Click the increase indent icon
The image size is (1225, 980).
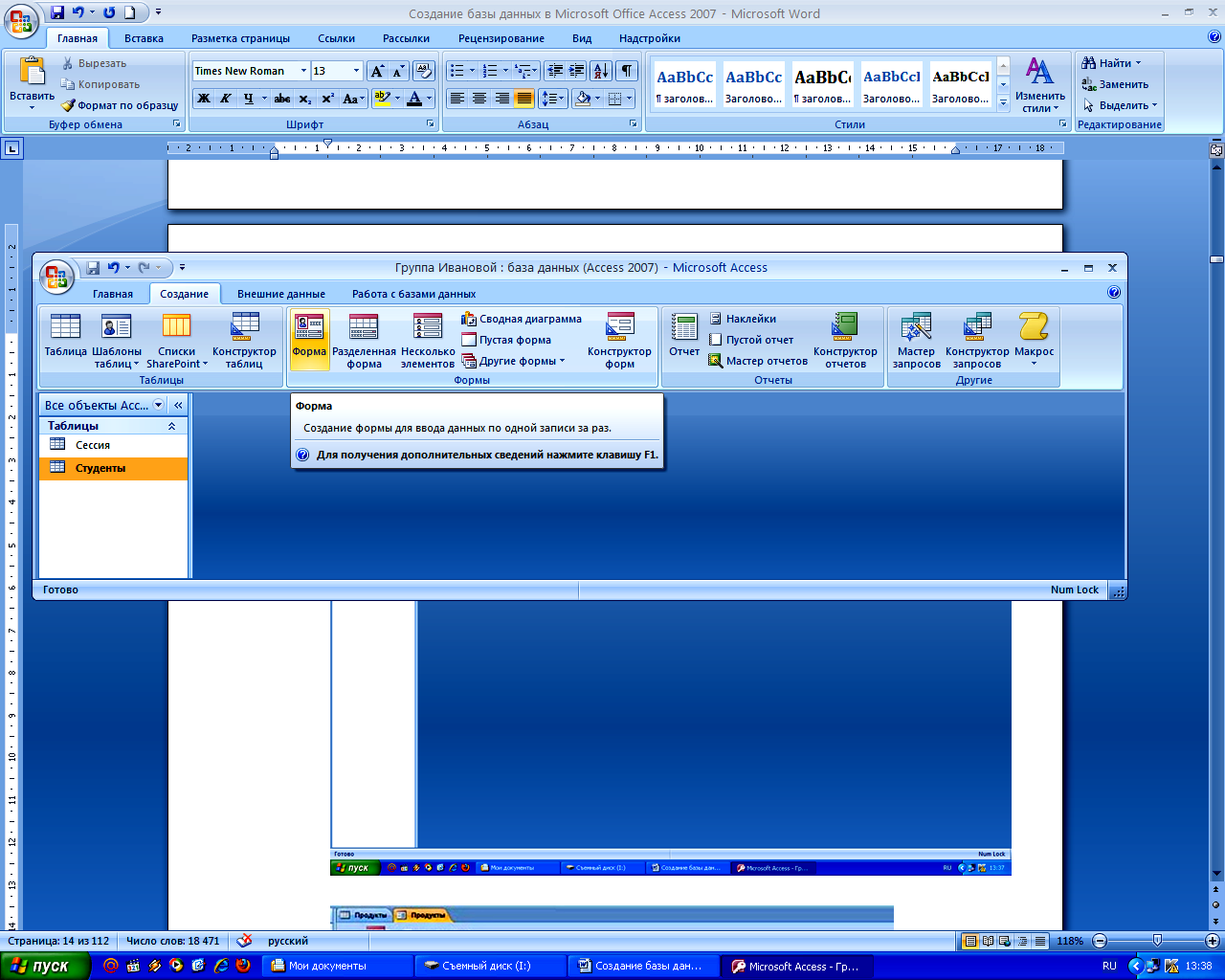click(x=577, y=71)
